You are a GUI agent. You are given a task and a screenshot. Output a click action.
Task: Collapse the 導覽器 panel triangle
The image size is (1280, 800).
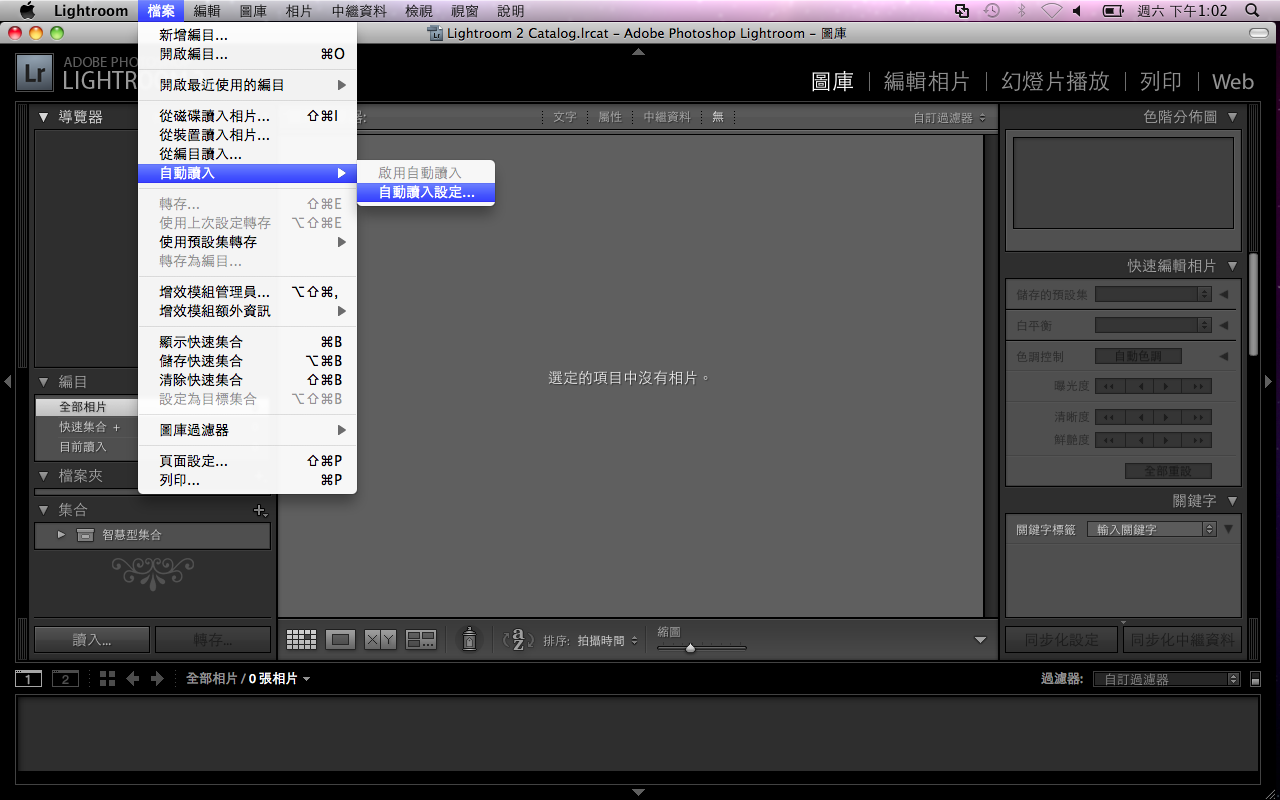[x=43, y=117]
